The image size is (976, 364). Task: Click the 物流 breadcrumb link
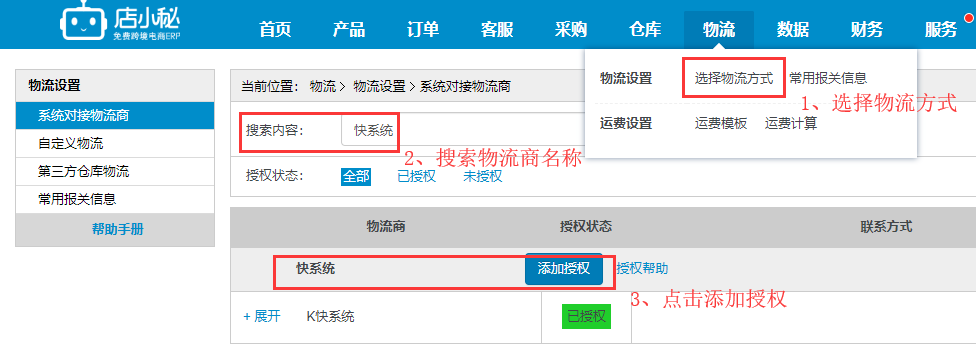[322, 86]
